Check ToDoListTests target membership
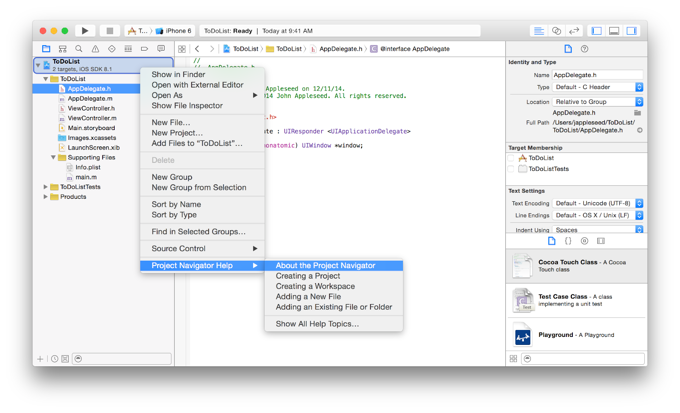The width and height of the screenshot is (680, 413). click(x=511, y=169)
